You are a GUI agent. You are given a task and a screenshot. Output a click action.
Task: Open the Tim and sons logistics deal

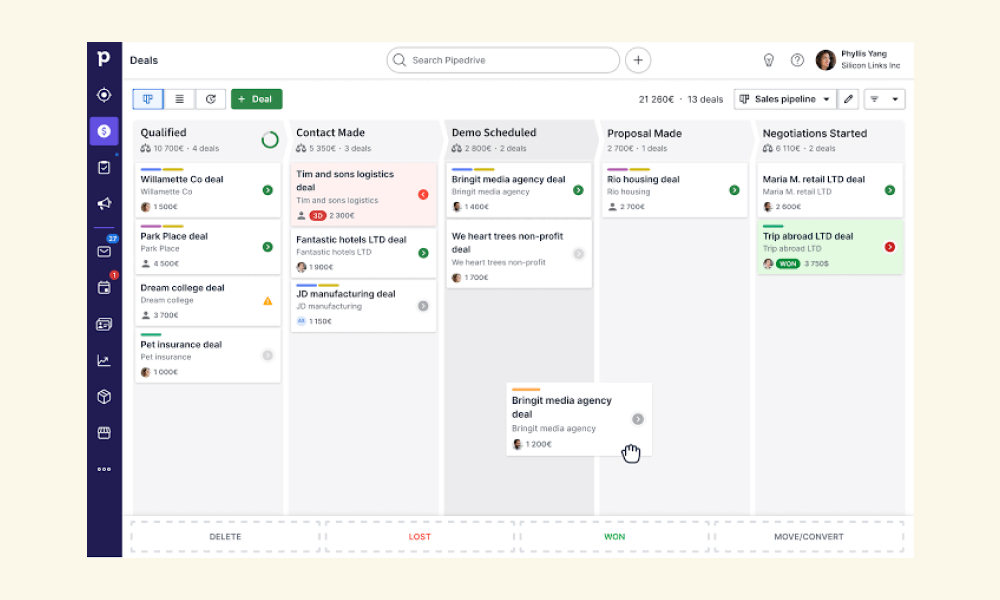pyautogui.click(x=364, y=194)
